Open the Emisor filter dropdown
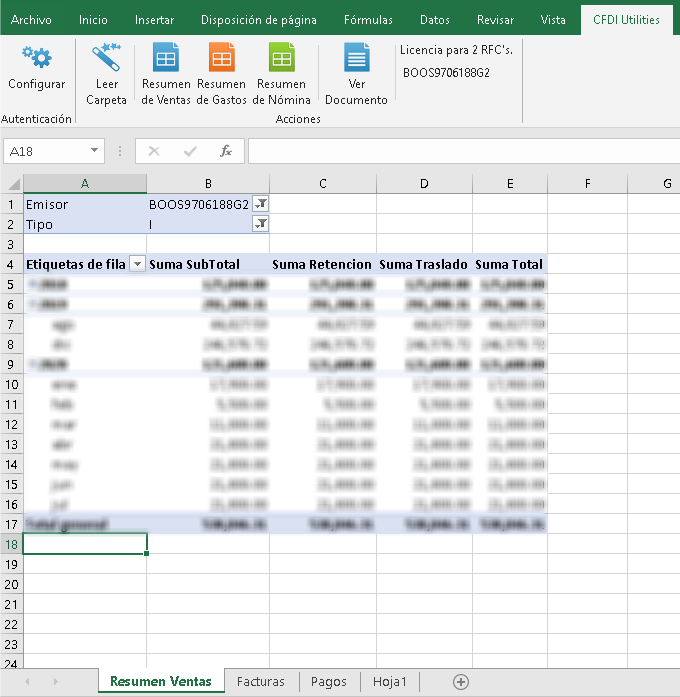Screen dimensions: 680x697 261,204
